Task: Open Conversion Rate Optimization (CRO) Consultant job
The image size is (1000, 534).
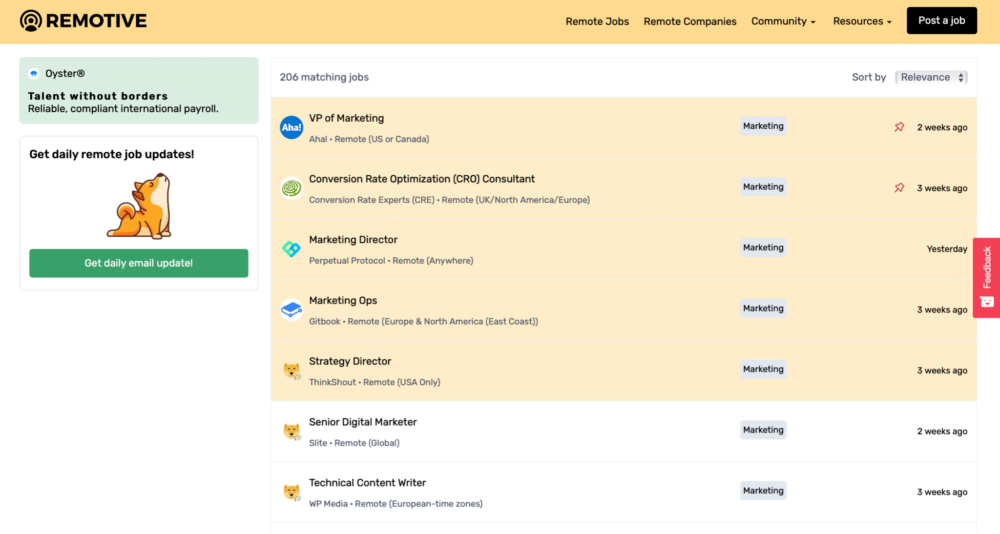Action: [422, 179]
